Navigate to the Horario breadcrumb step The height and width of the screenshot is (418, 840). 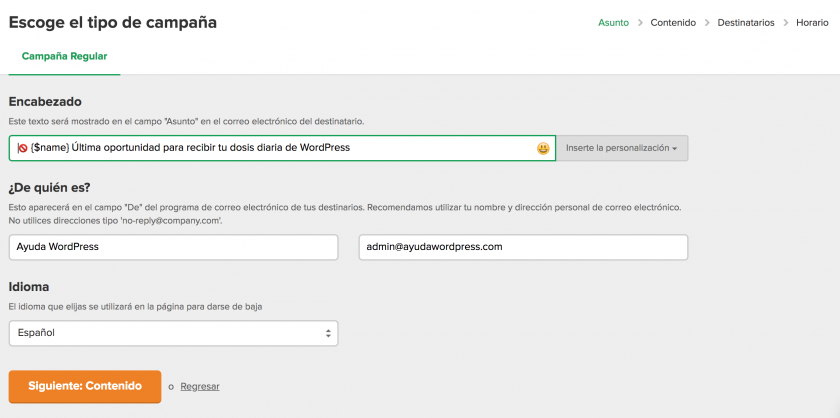tap(812, 22)
